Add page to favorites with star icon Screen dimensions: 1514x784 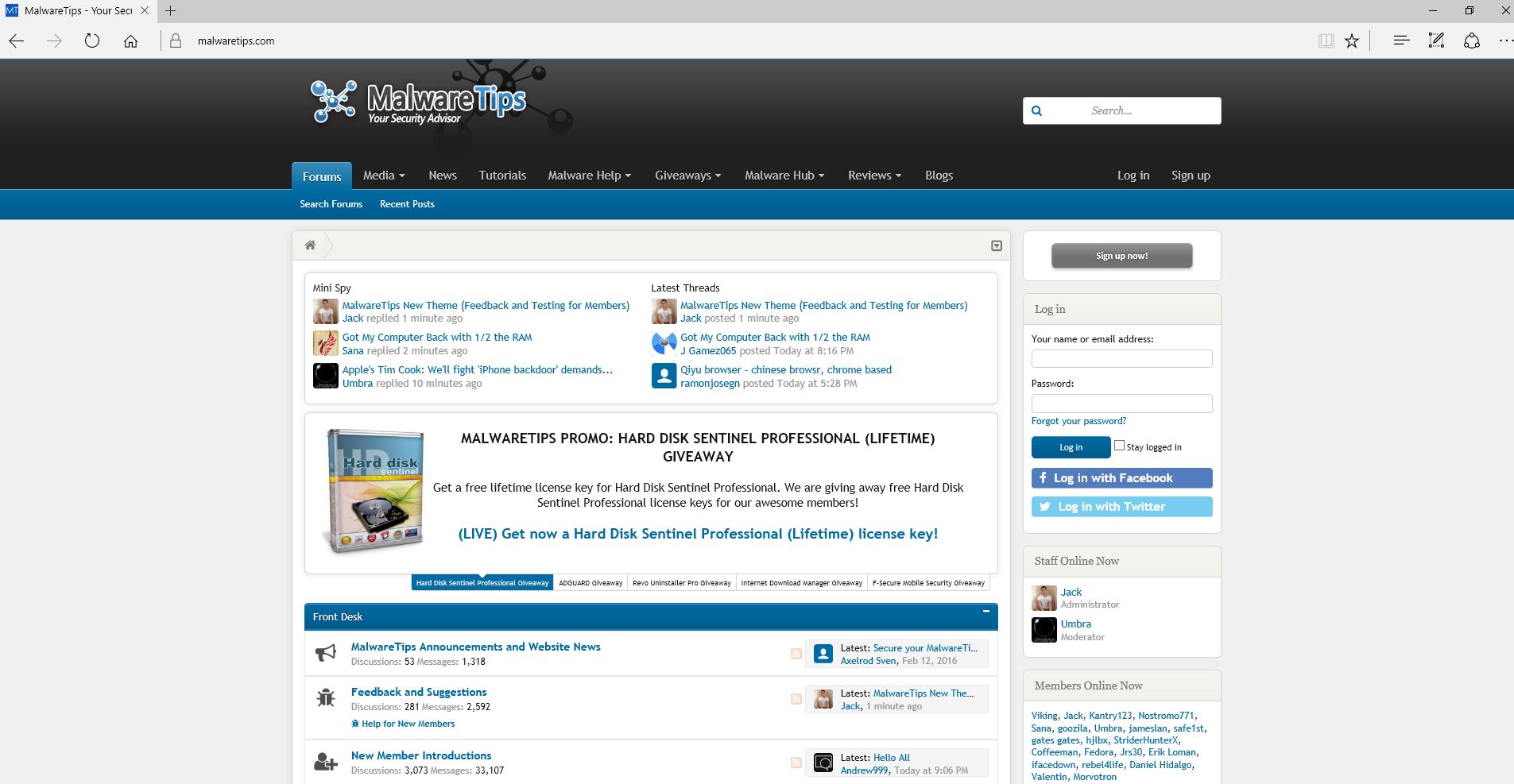coord(1352,41)
